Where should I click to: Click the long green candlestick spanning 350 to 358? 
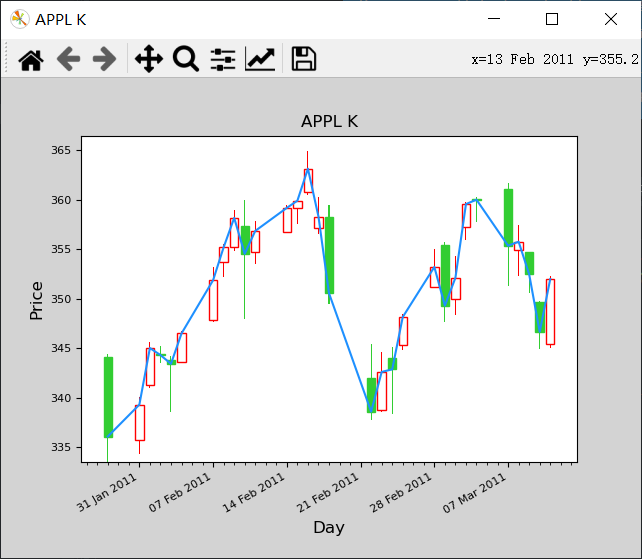point(330,255)
